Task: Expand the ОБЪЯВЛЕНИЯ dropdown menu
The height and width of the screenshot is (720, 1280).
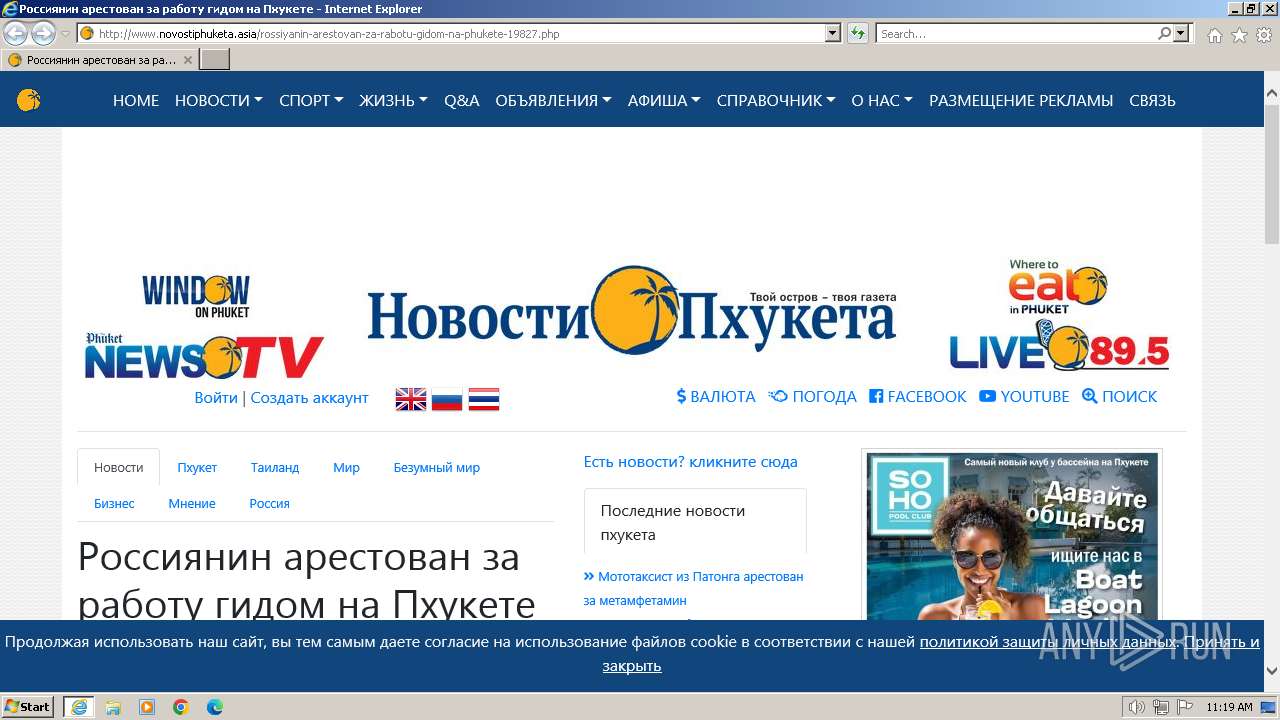Action: click(x=553, y=100)
